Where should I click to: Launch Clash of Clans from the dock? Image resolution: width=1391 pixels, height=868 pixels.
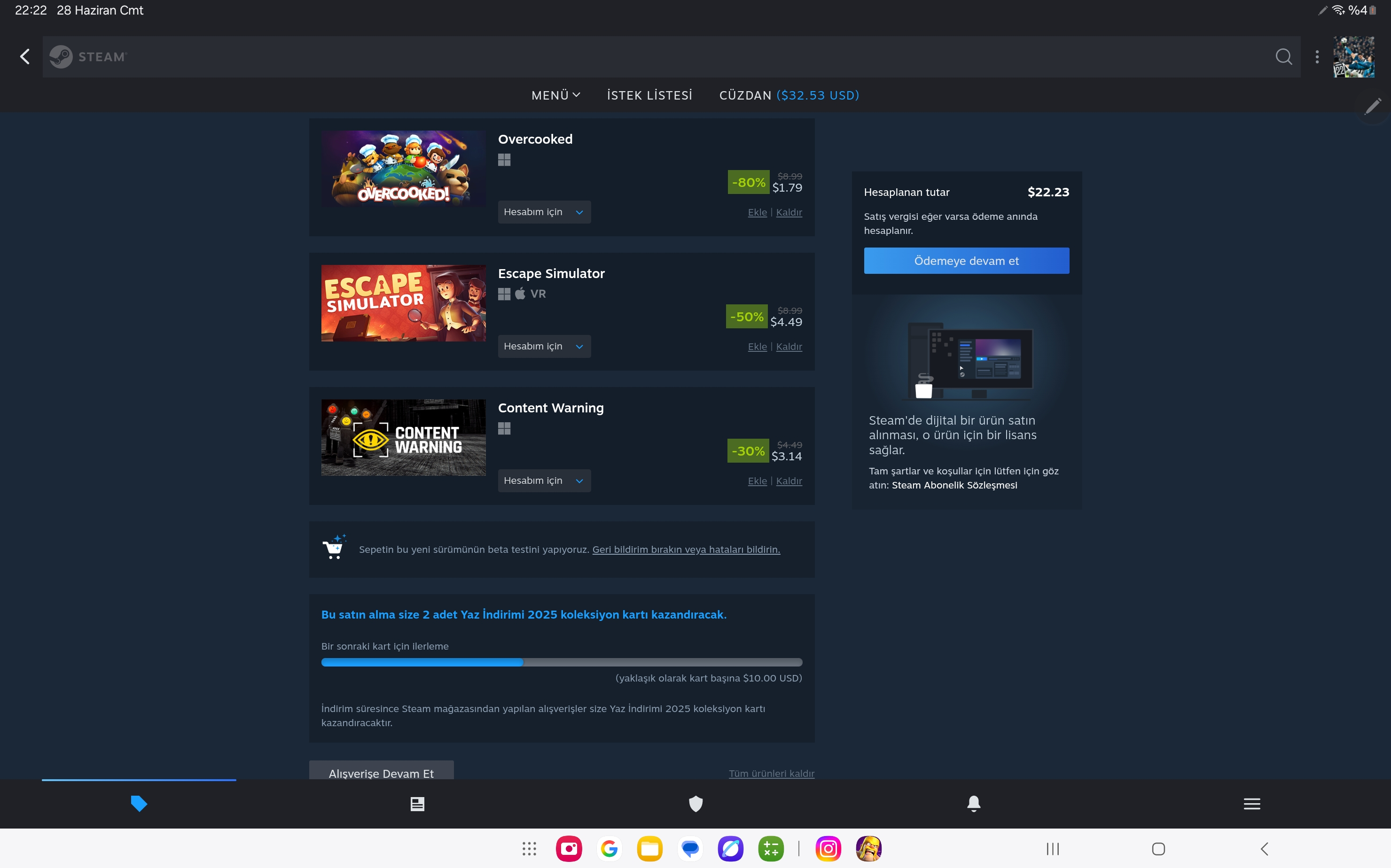click(868, 848)
